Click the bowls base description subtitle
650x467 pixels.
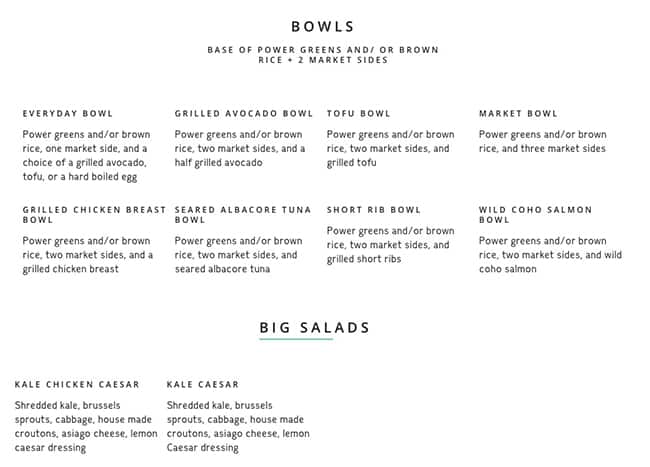(323, 54)
